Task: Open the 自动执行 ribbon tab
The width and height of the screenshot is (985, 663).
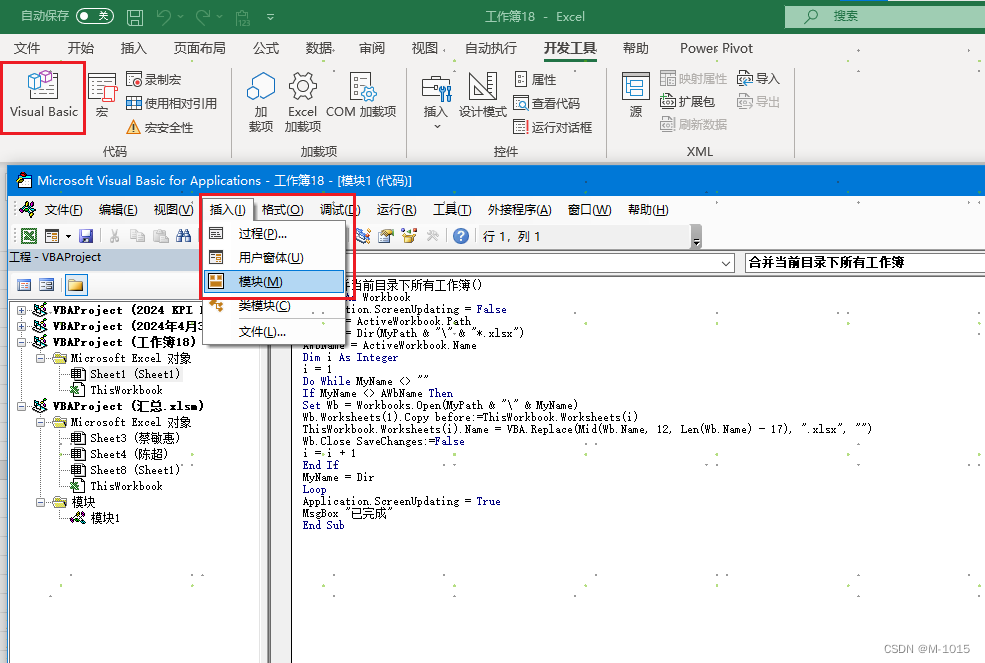Action: (x=491, y=48)
